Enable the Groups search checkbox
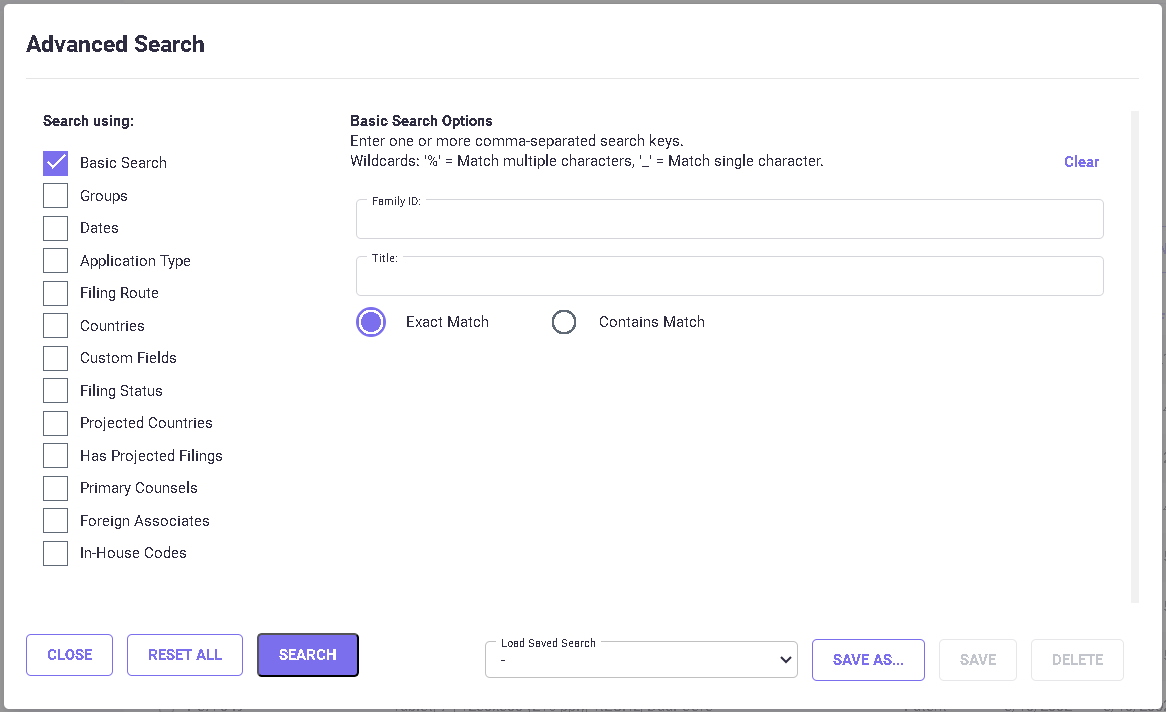The height and width of the screenshot is (712, 1166). click(x=56, y=196)
